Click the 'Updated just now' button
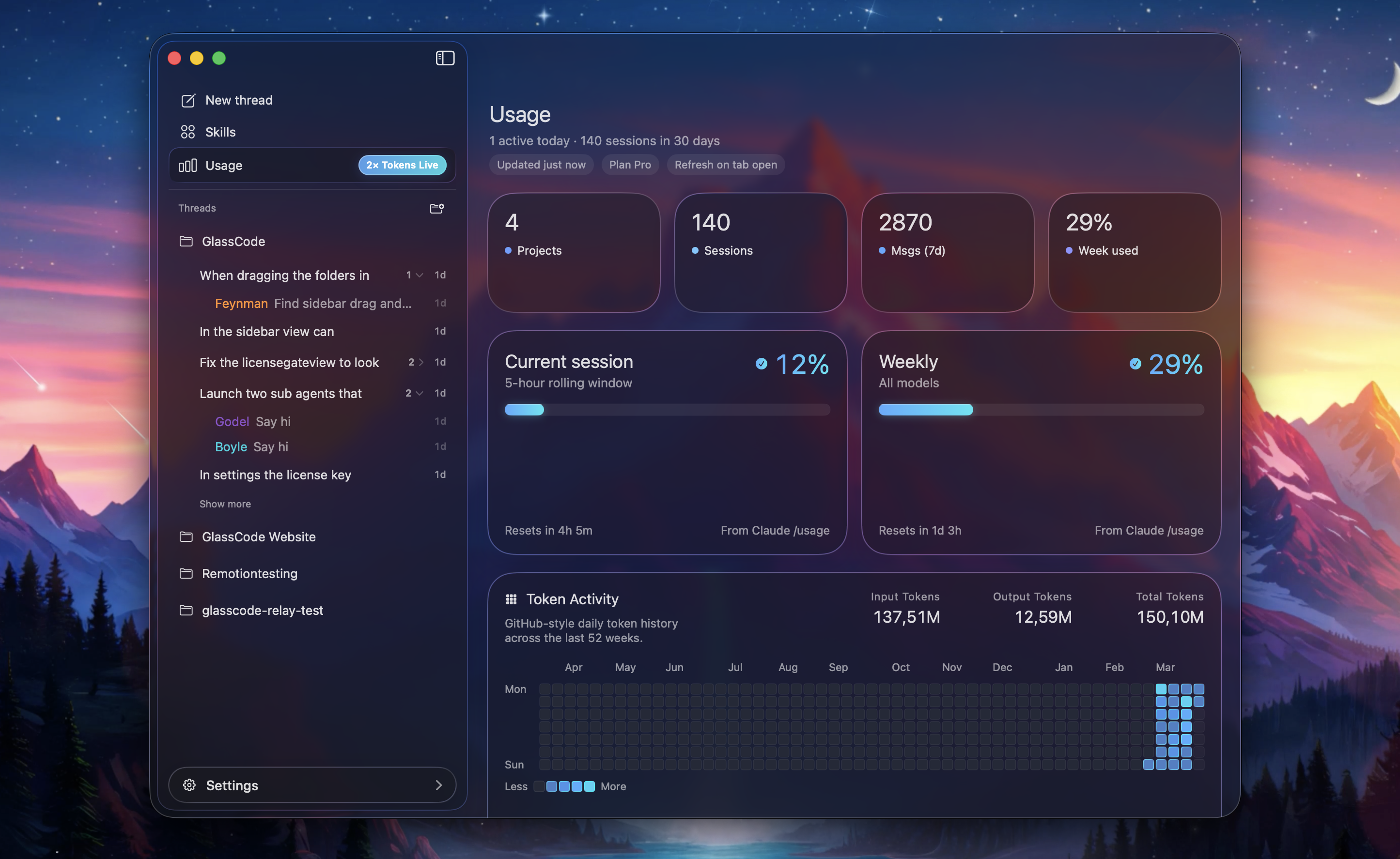The width and height of the screenshot is (1400, 859). pos(541,165)
